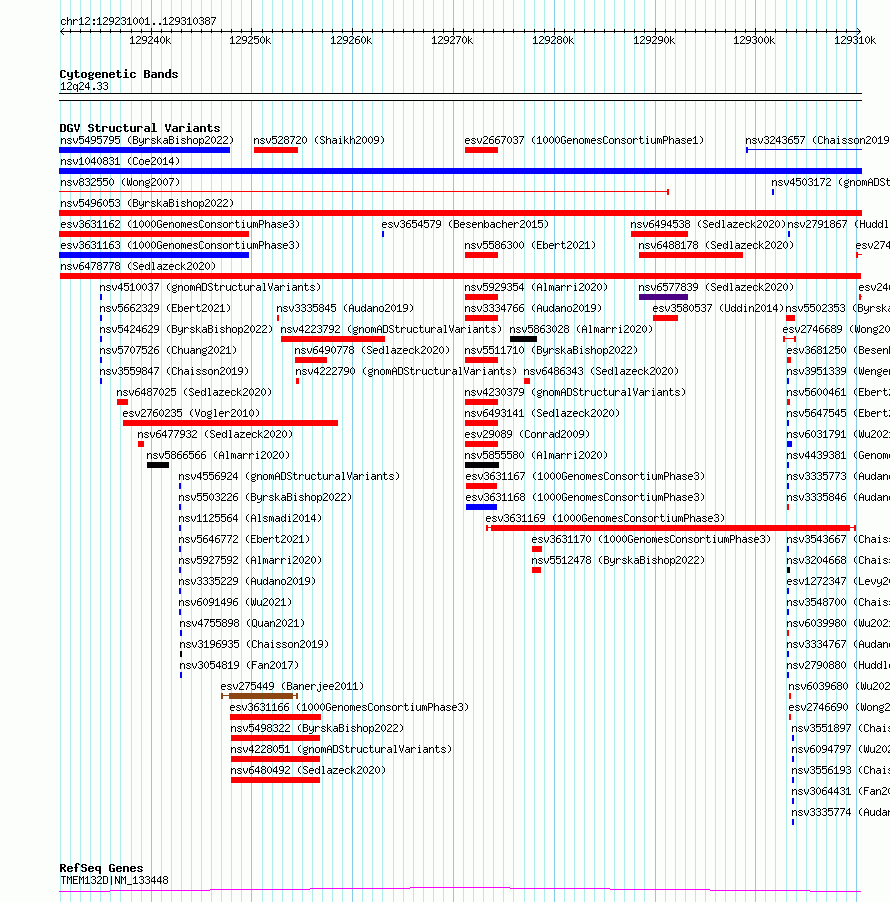Select nsv4230379 (gnomADStructuralVariants) label
Viewport: 890px width, 902px height.
pyautogui.click(x=575, y=392)
